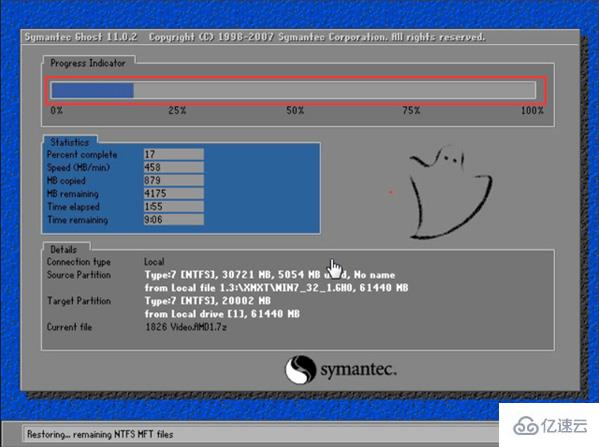Click the Restoring status bar message

(100, 434)
